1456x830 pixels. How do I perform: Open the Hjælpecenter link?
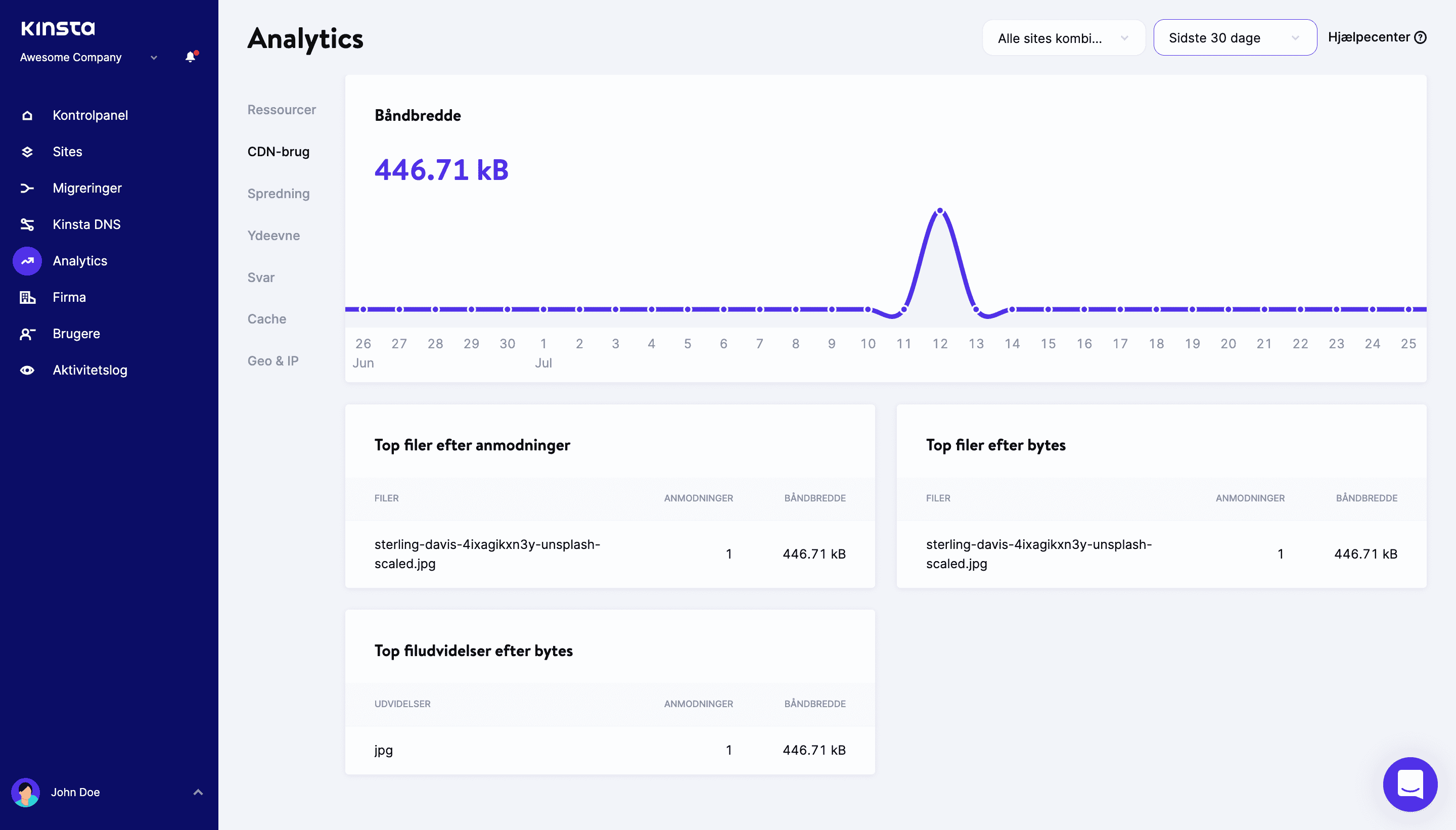point(1376,37)
